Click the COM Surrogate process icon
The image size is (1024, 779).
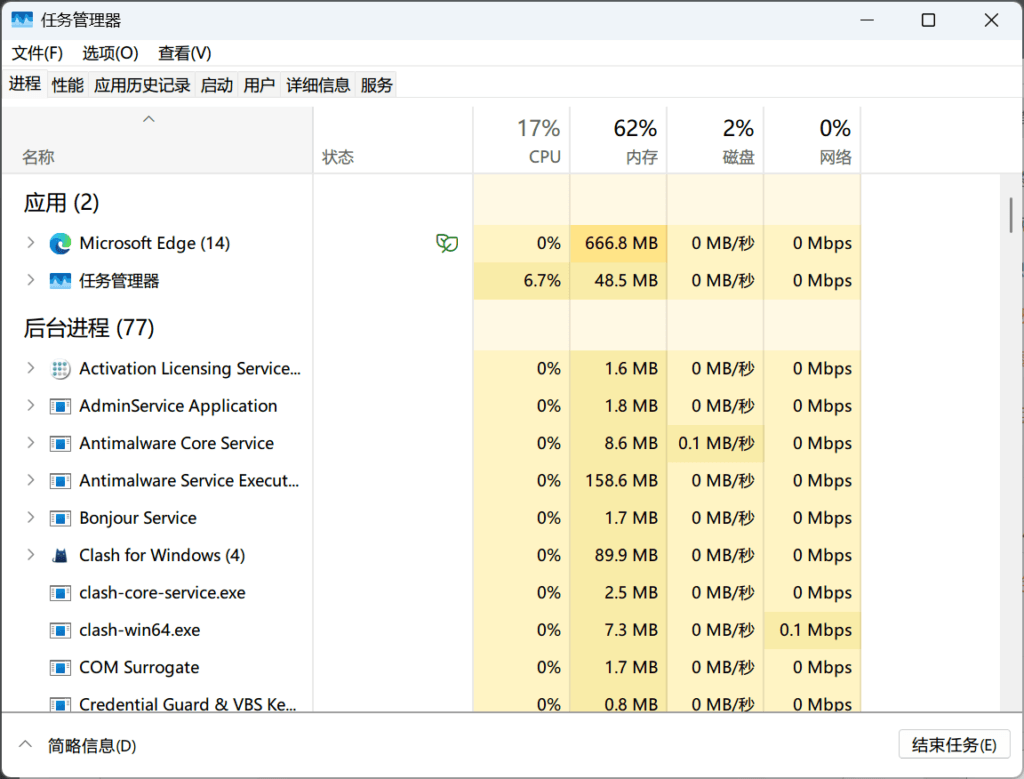[60, 668]
